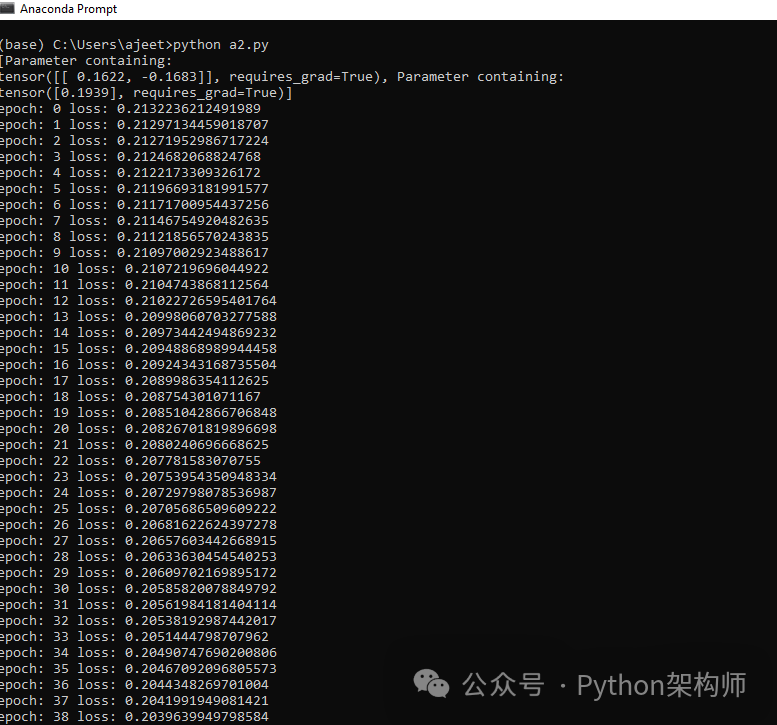Viewport: 777px width, 725px height.
Task: Click the epoch 9 loss line
Action: (x=134, y=253)
